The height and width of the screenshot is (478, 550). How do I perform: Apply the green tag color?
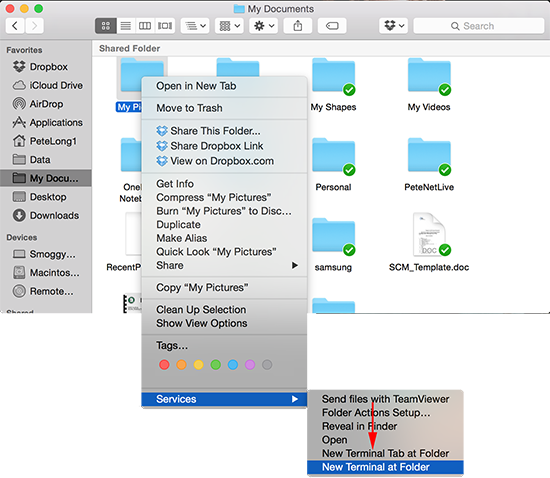(216, 365)
